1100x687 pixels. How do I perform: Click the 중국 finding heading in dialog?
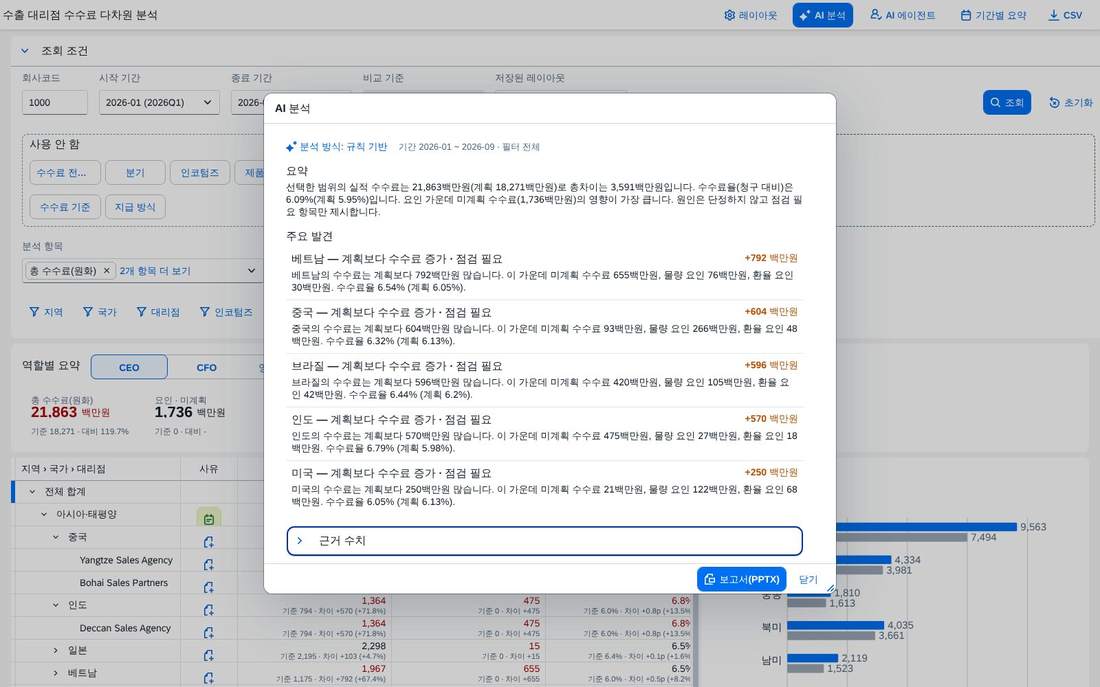coord(391,312)
